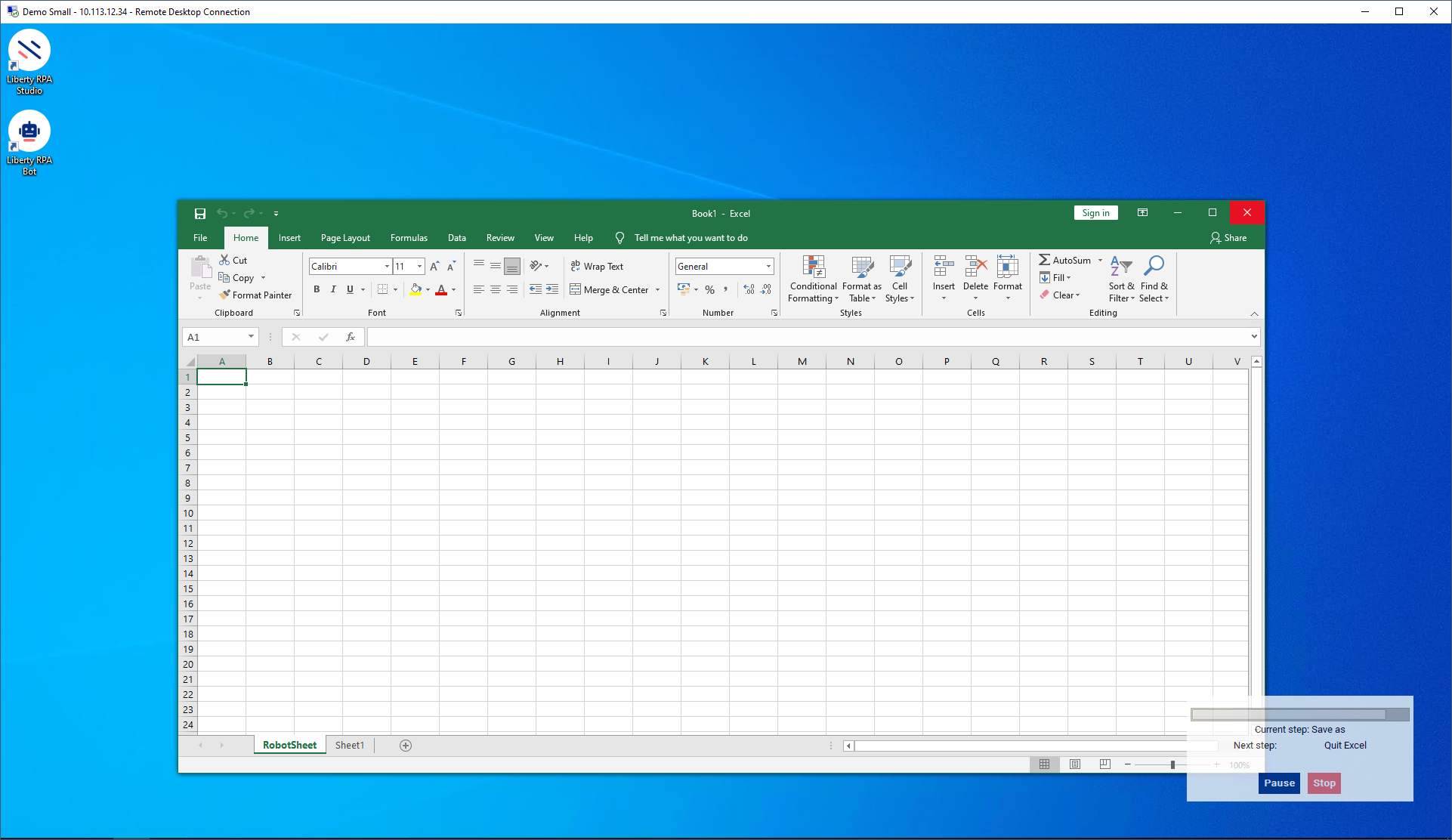Open the General number format dropdown
Viewport: 1452px width, 840px height.
(x=768, y=267)
